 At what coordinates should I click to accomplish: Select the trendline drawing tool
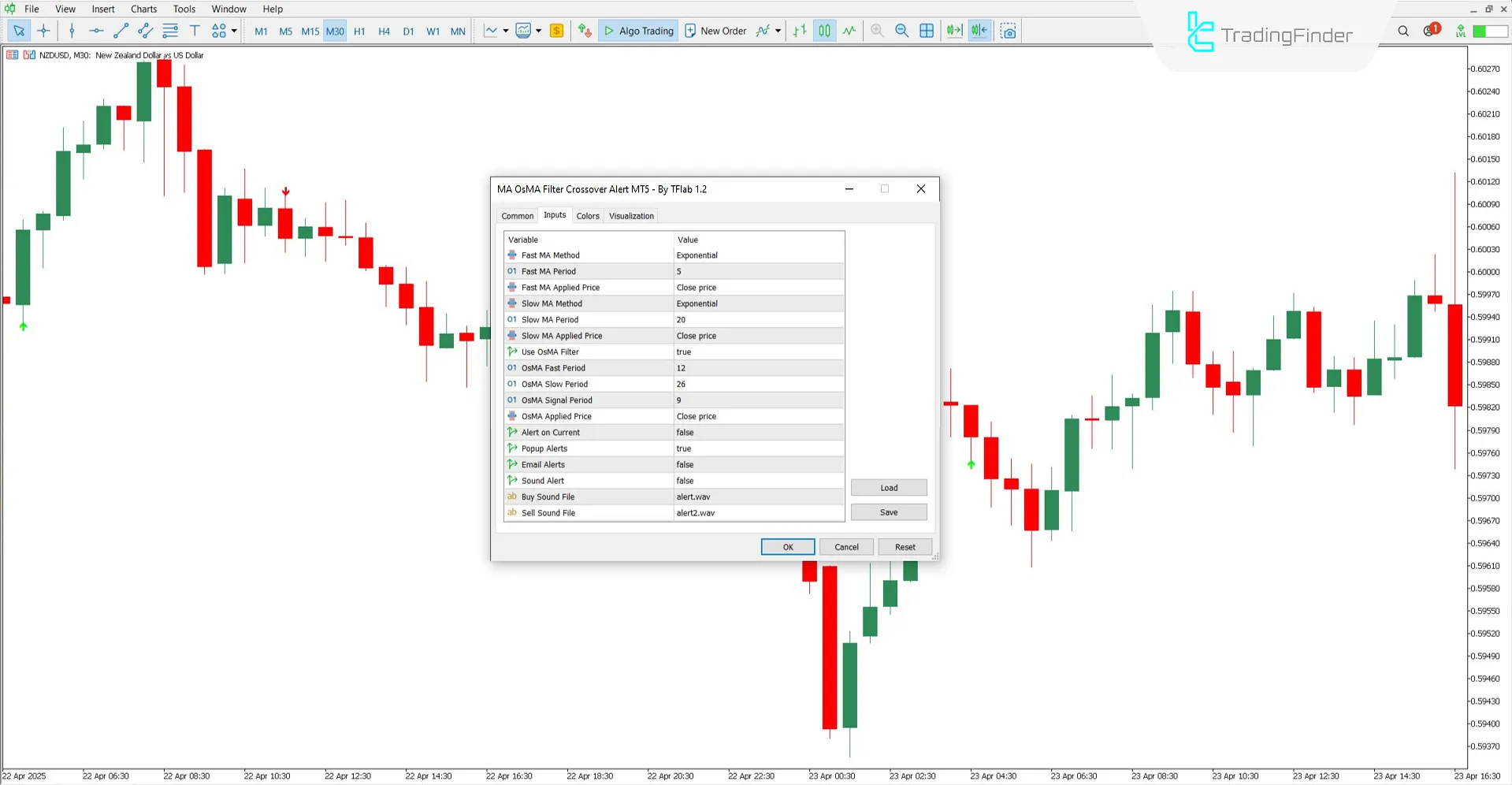click(x=120, y=31)
